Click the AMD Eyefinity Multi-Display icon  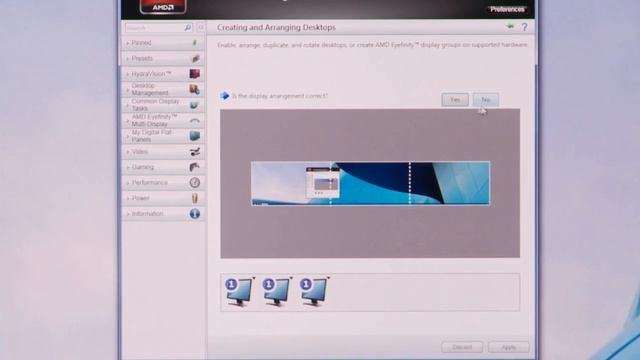tap(195, 121)
